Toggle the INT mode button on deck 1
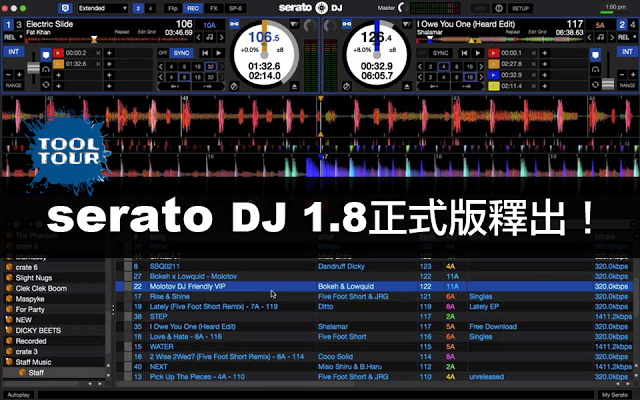The image size is (640, 400). point(13,52)
